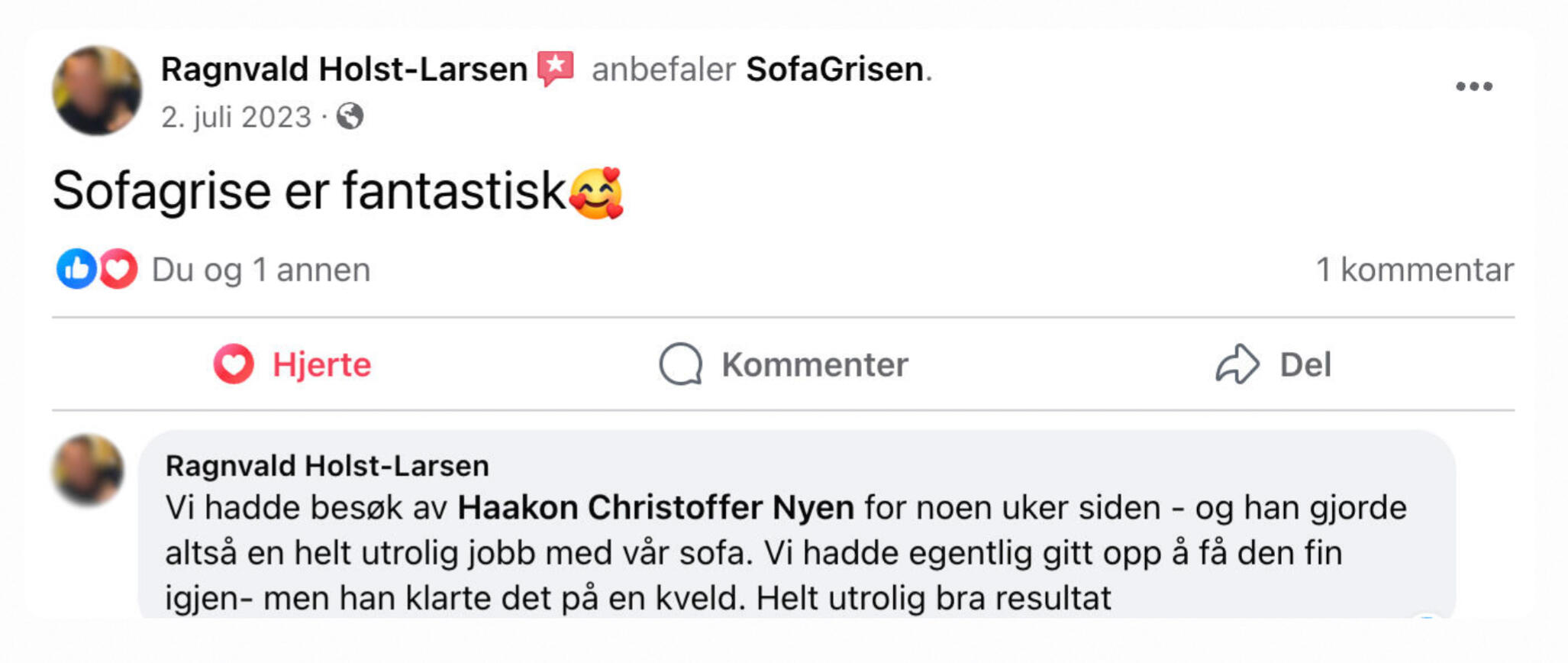Image resolution: width=1568 pixels, height=663 pixels.
Task: Click commenter's profile picture beside the comment
Action: pos(88,470)
